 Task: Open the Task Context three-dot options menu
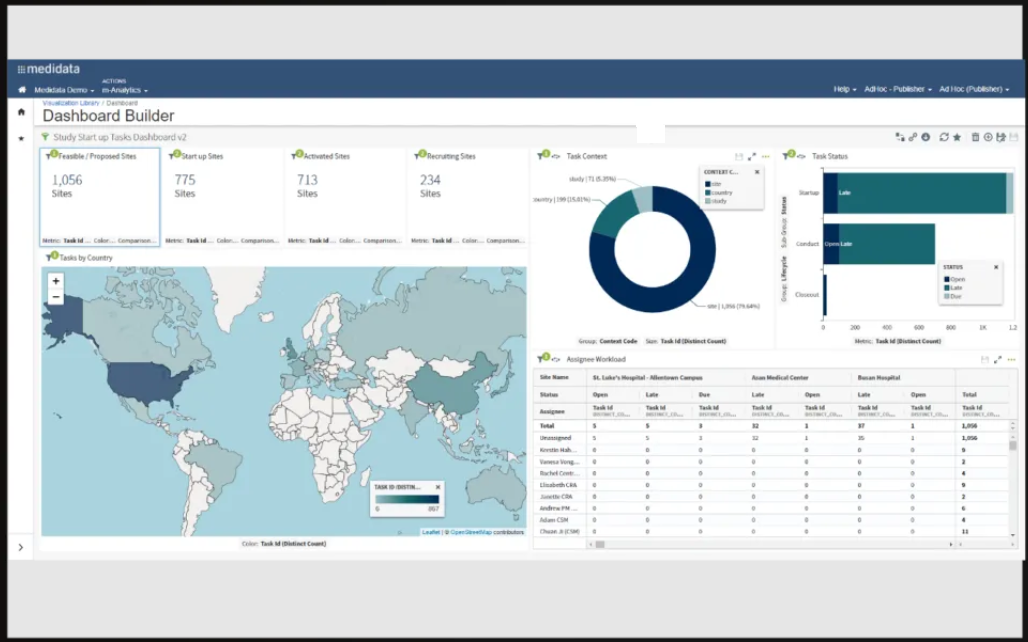tap(766, 156)
